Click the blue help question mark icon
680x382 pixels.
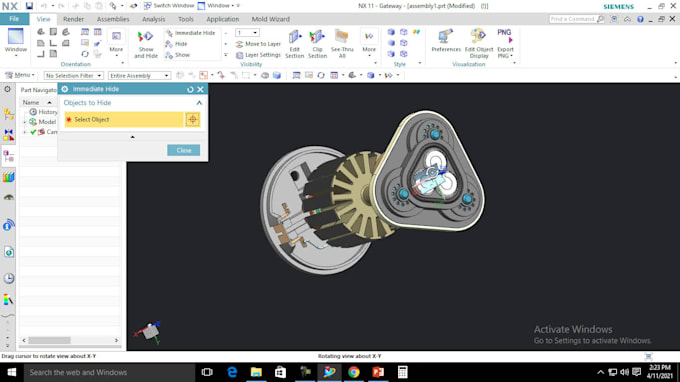click(x=640, y=19)
